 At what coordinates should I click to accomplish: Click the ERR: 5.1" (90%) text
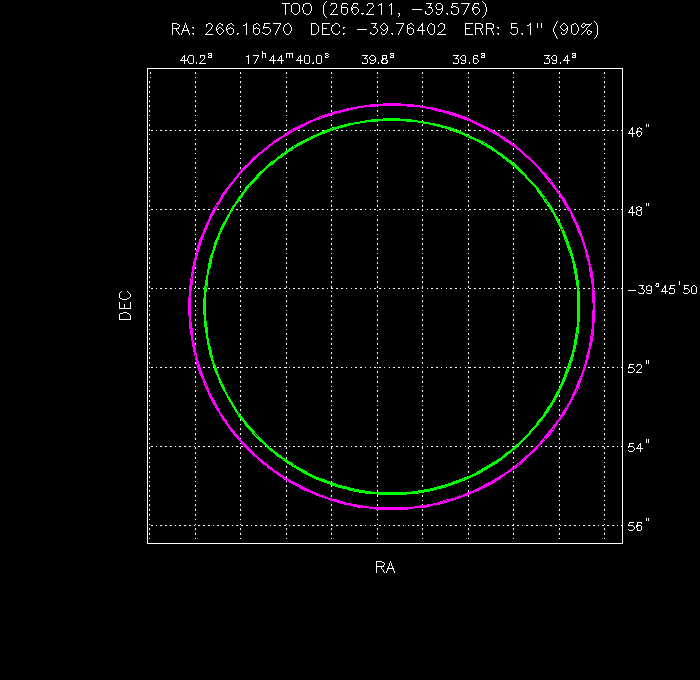[531, 29]
